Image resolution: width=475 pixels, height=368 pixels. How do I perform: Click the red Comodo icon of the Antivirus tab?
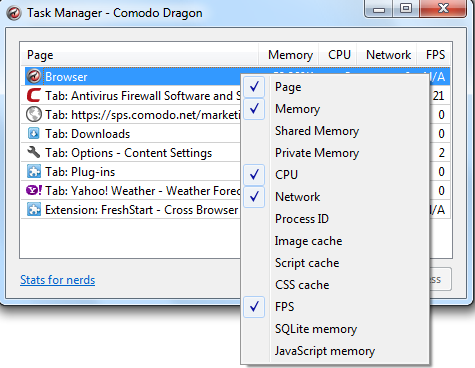[34, 95]
